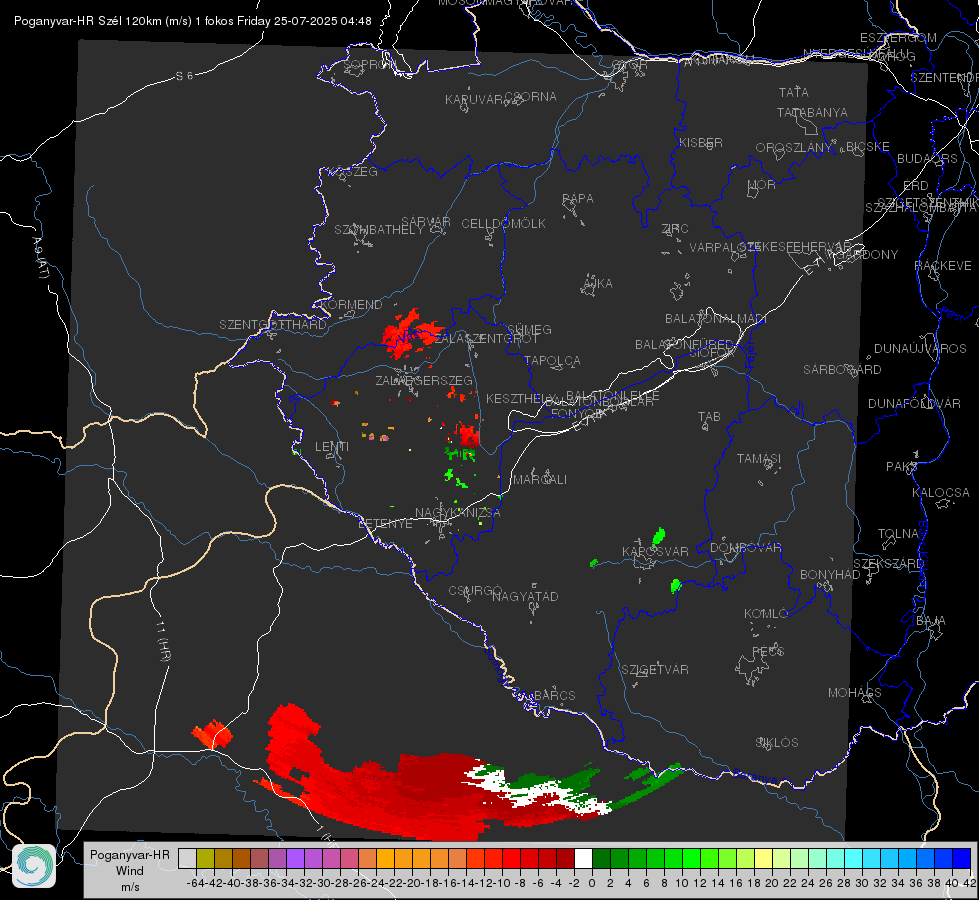
Task: Click the TAMÁSI city label
Action: click(759, 459)
